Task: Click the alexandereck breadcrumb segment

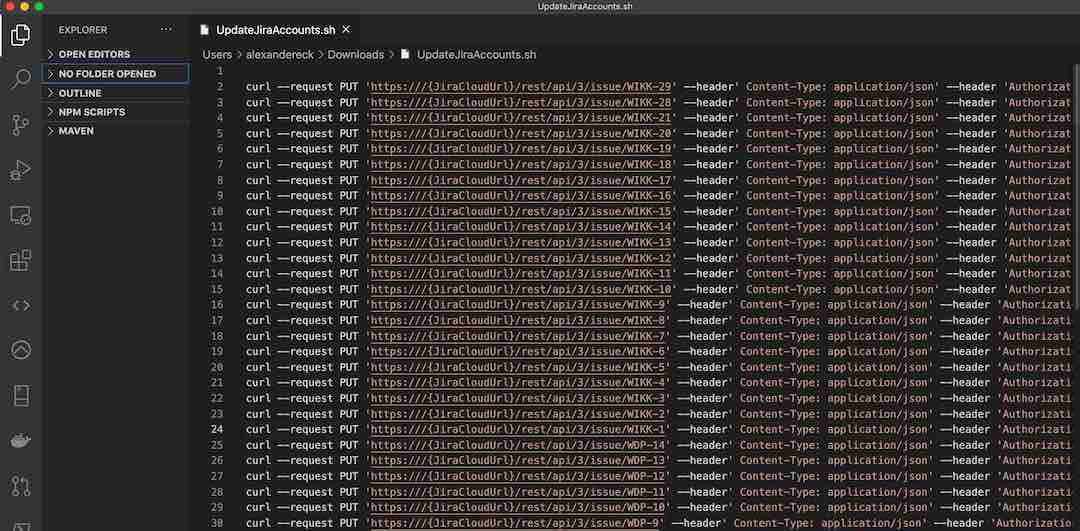Action: coord(278,54)
